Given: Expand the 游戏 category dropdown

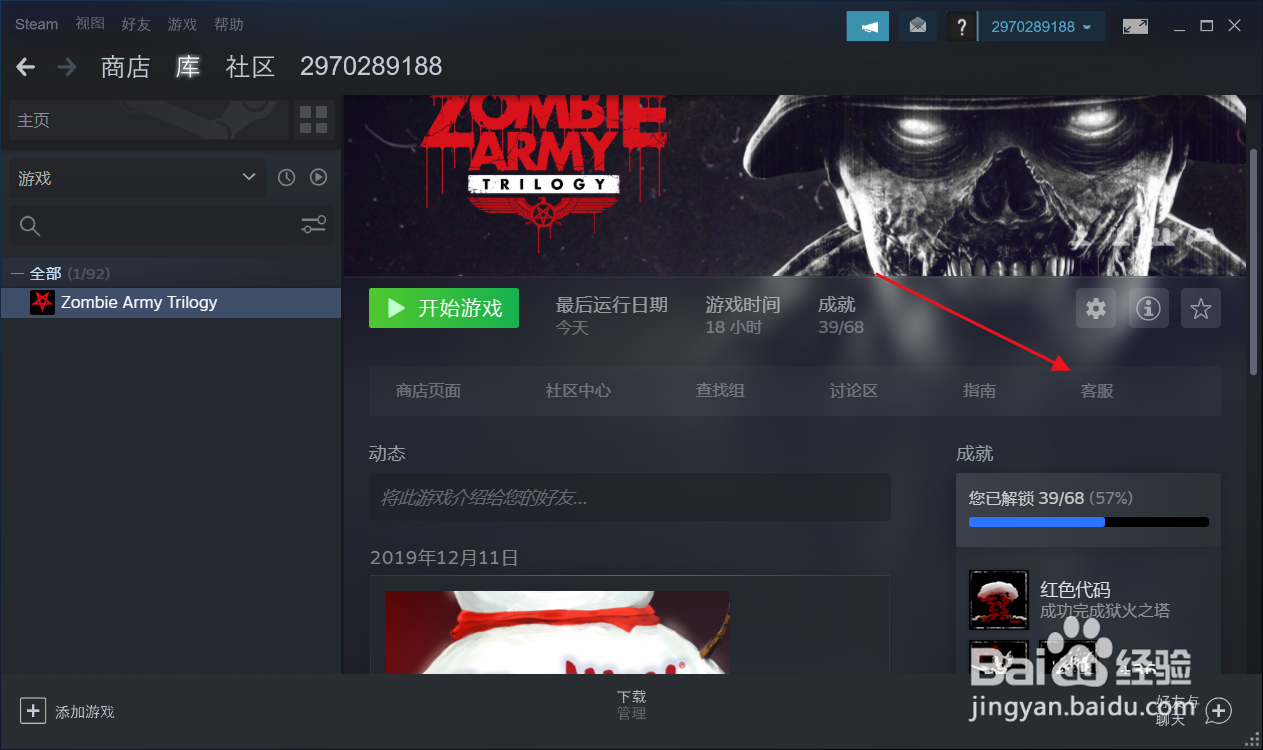Looking at the screenshot, I should coord(137,178).
